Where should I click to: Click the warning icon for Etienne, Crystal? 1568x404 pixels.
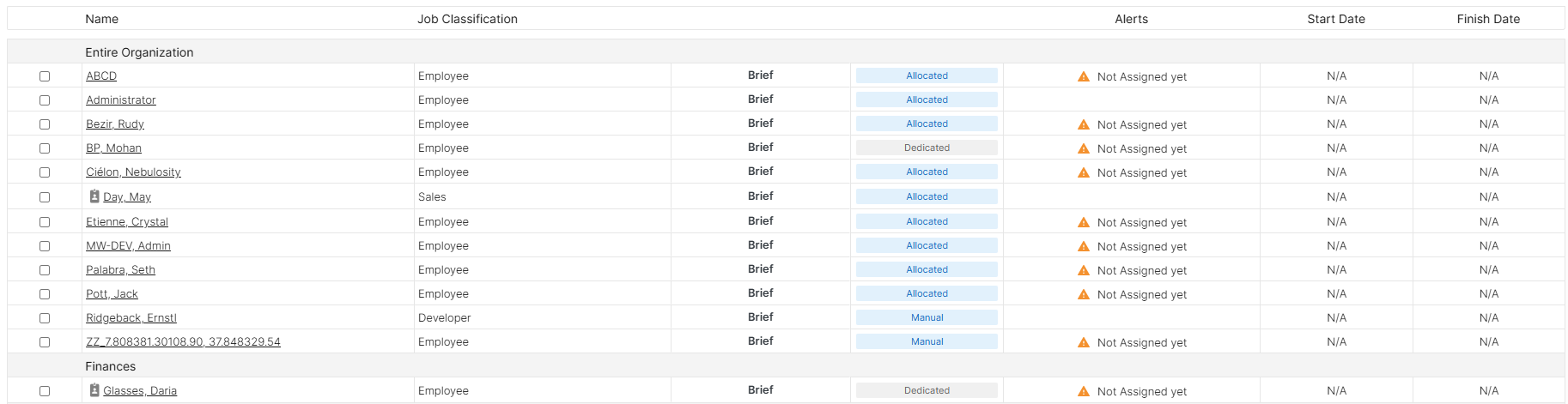coord(1084,222)
